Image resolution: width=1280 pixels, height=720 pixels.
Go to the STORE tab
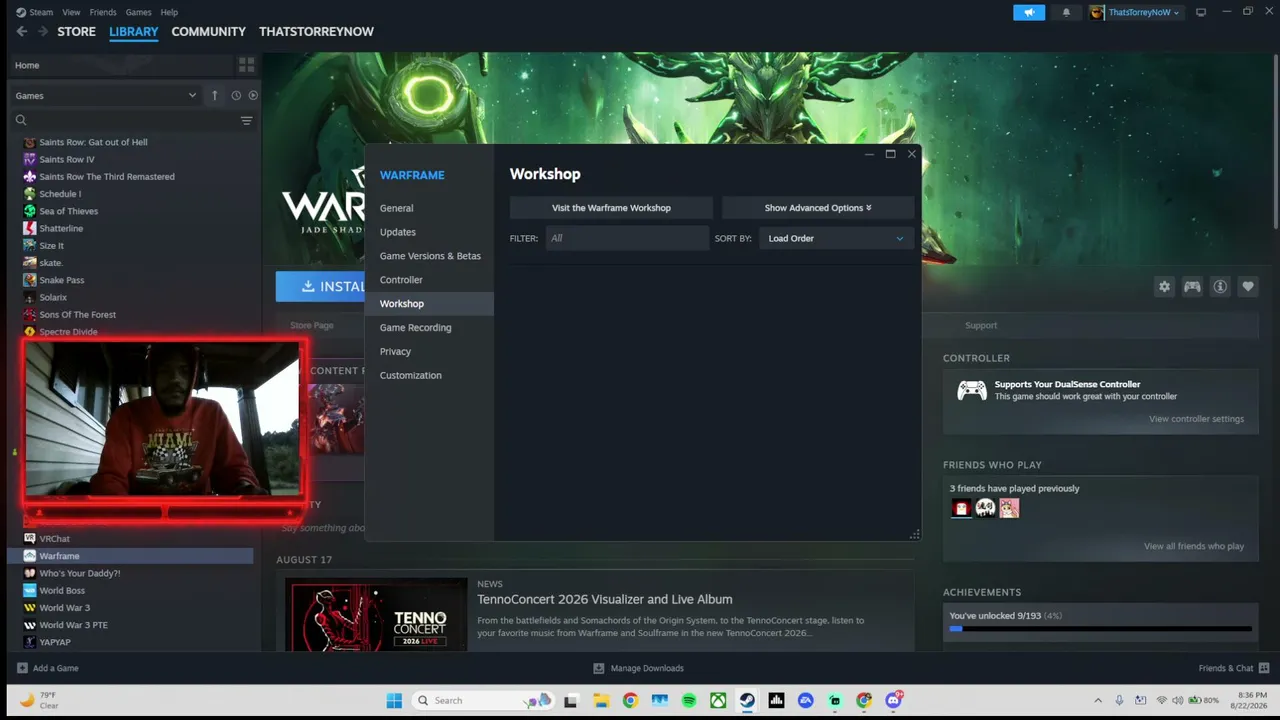coord(77,32)
